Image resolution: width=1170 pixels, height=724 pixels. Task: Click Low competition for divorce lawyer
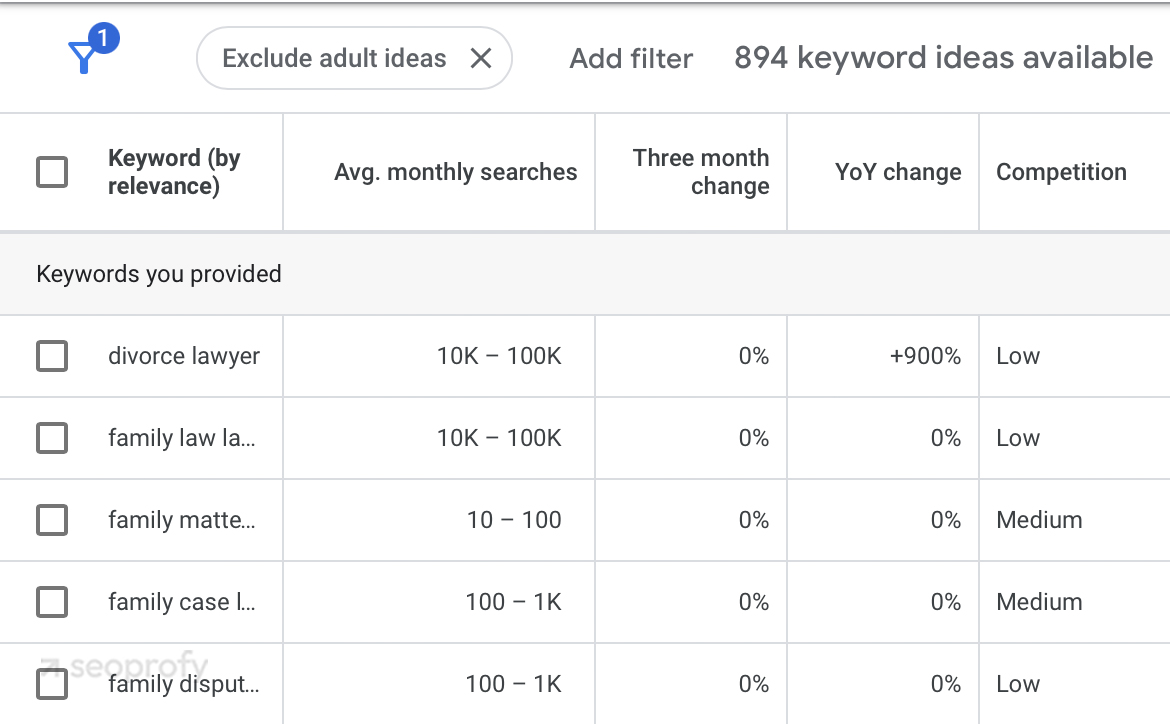click(x=1018, y=356)
